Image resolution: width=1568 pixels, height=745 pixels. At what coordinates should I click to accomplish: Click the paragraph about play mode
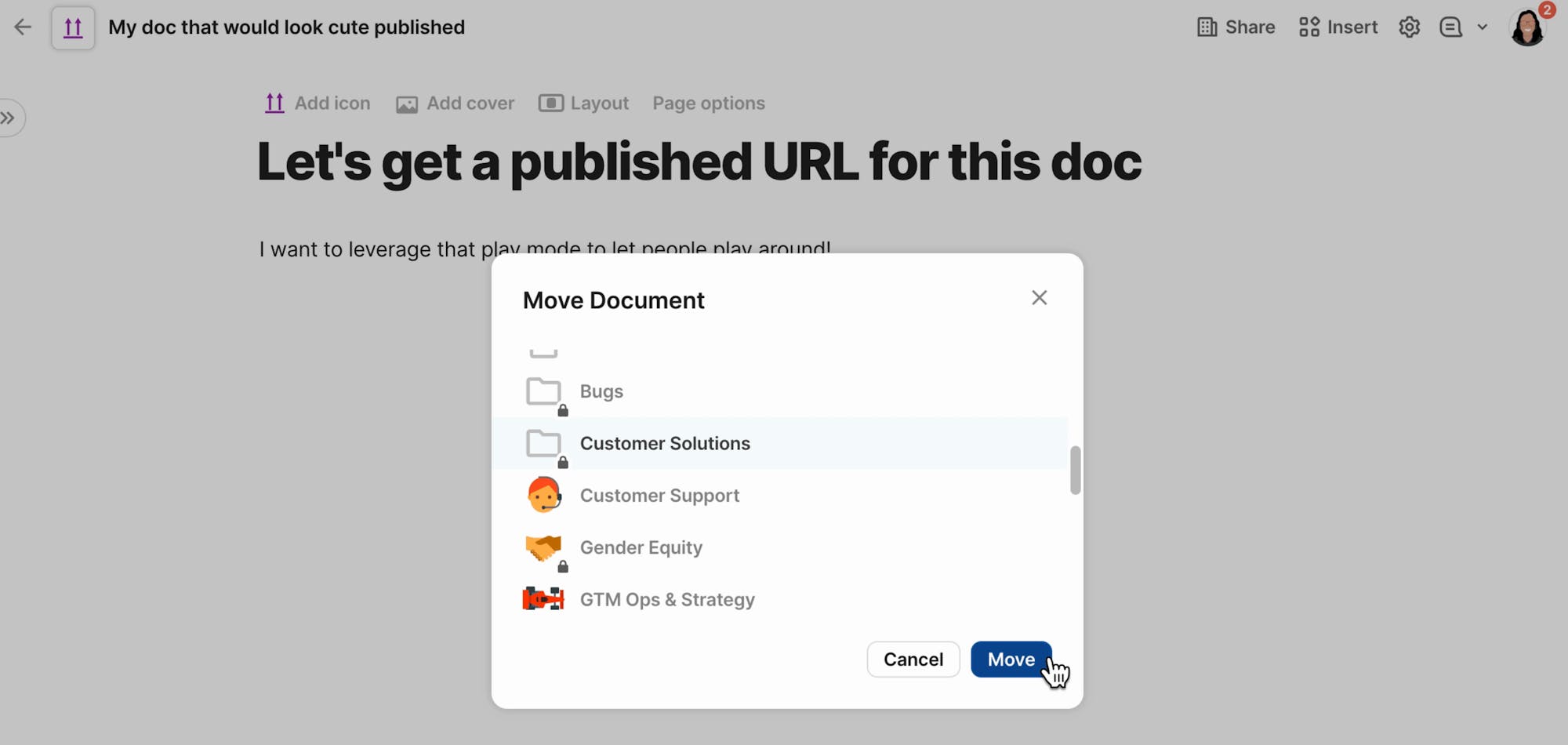click(545, 249)
